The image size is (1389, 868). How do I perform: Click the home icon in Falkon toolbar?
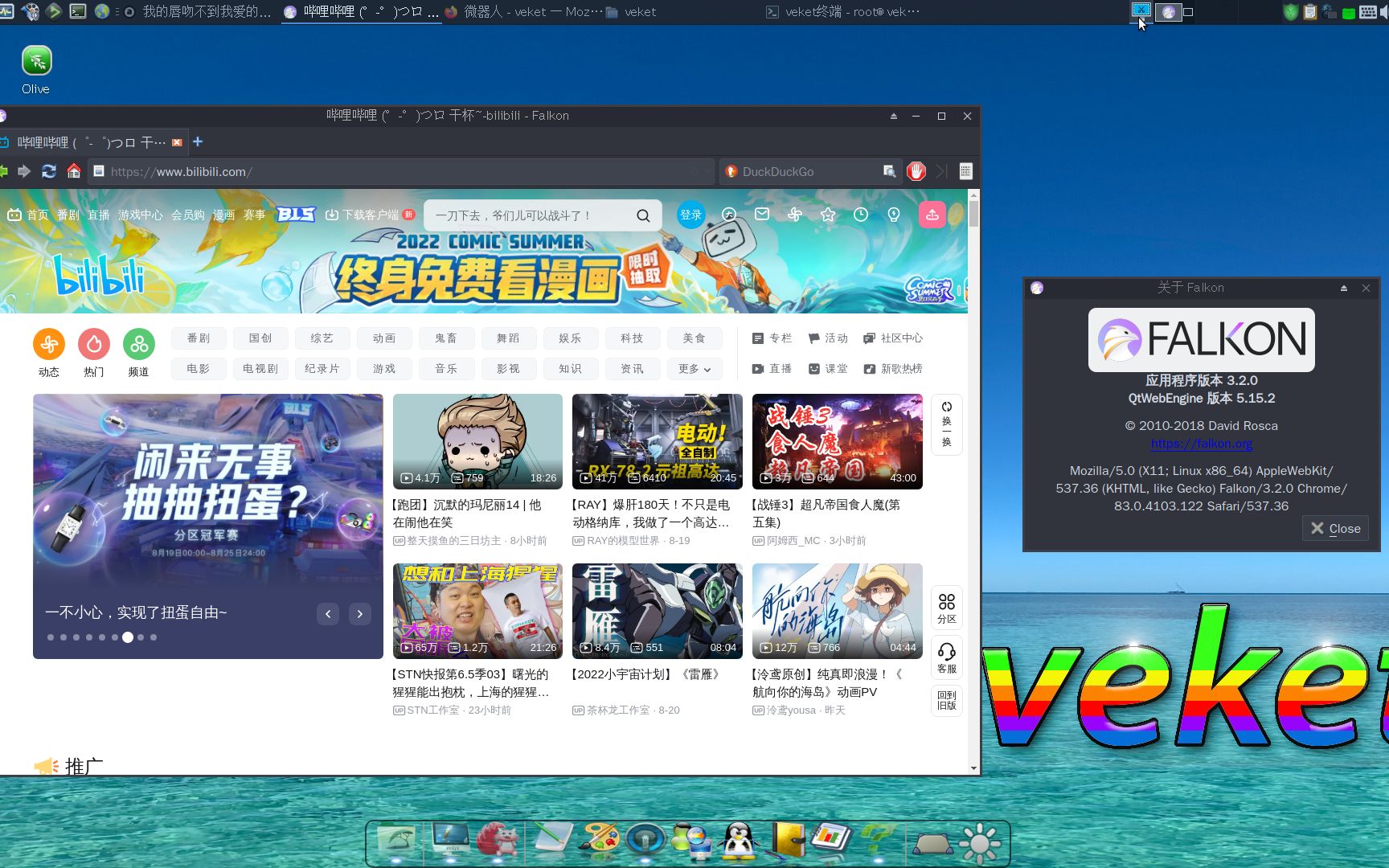(x=74, y=171)
